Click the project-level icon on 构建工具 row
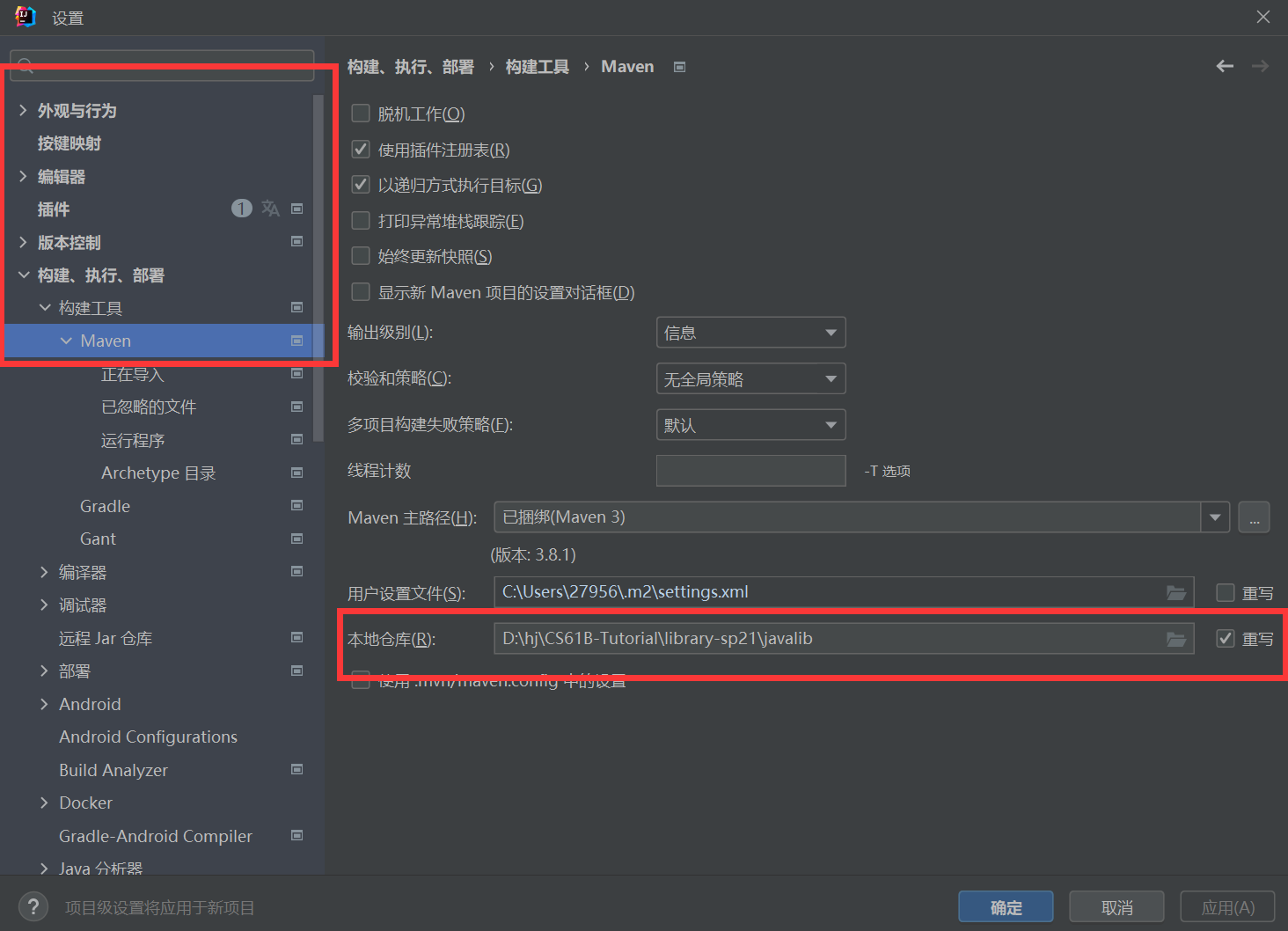This screenshot has height=931, width=1288. click(297, 307)
